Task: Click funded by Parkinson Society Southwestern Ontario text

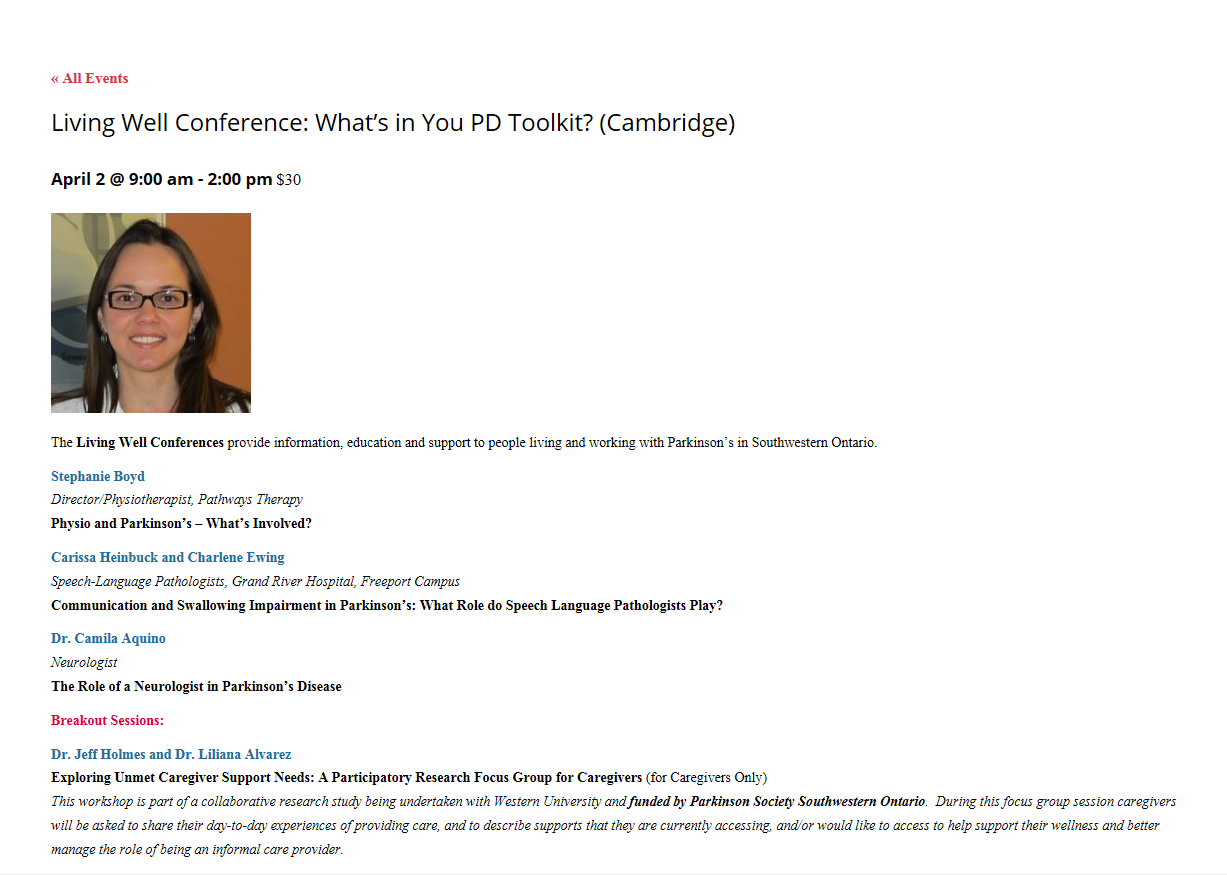Action: click(x=777, y=801)
